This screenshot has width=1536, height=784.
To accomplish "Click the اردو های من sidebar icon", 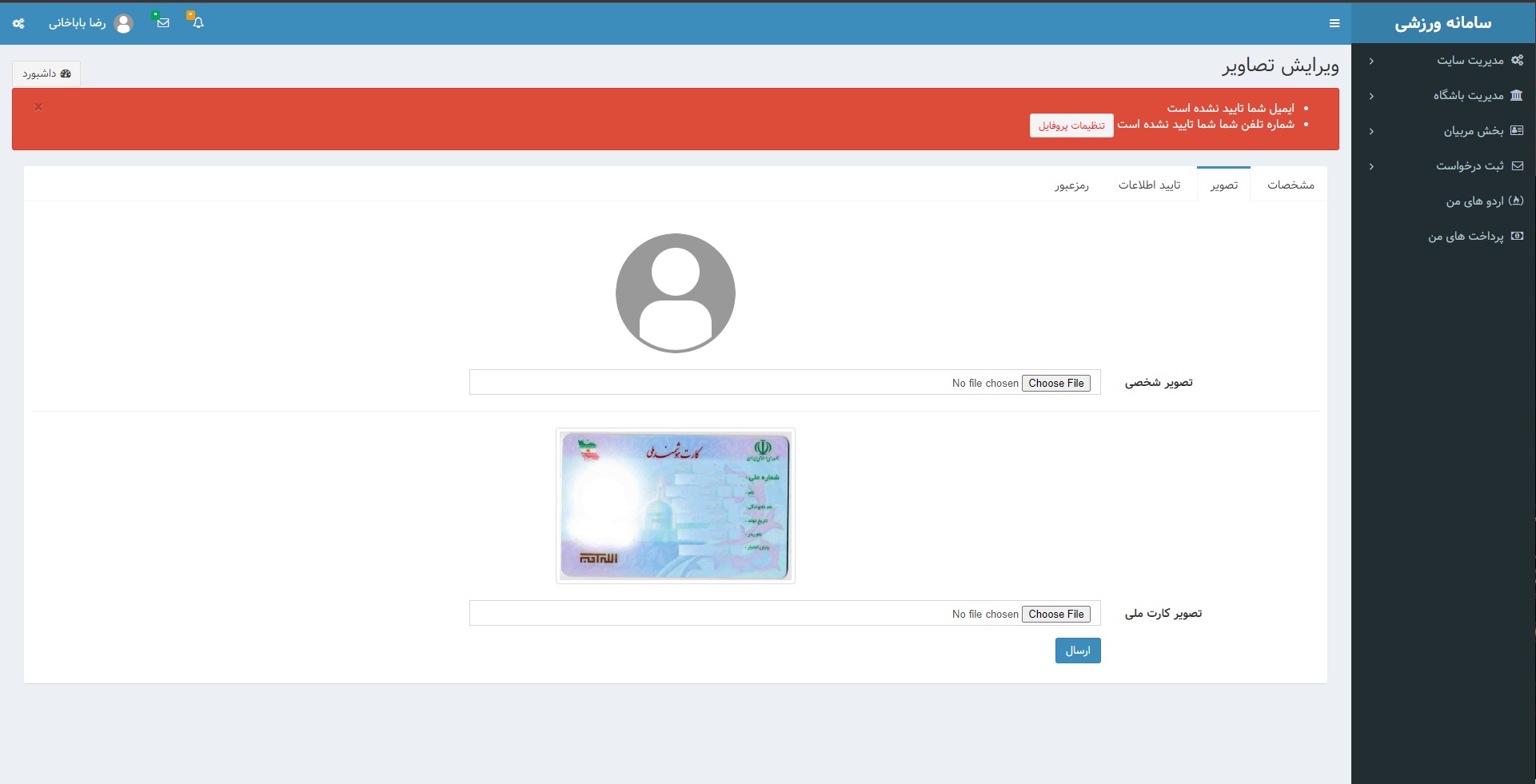I will [1516, 201].
